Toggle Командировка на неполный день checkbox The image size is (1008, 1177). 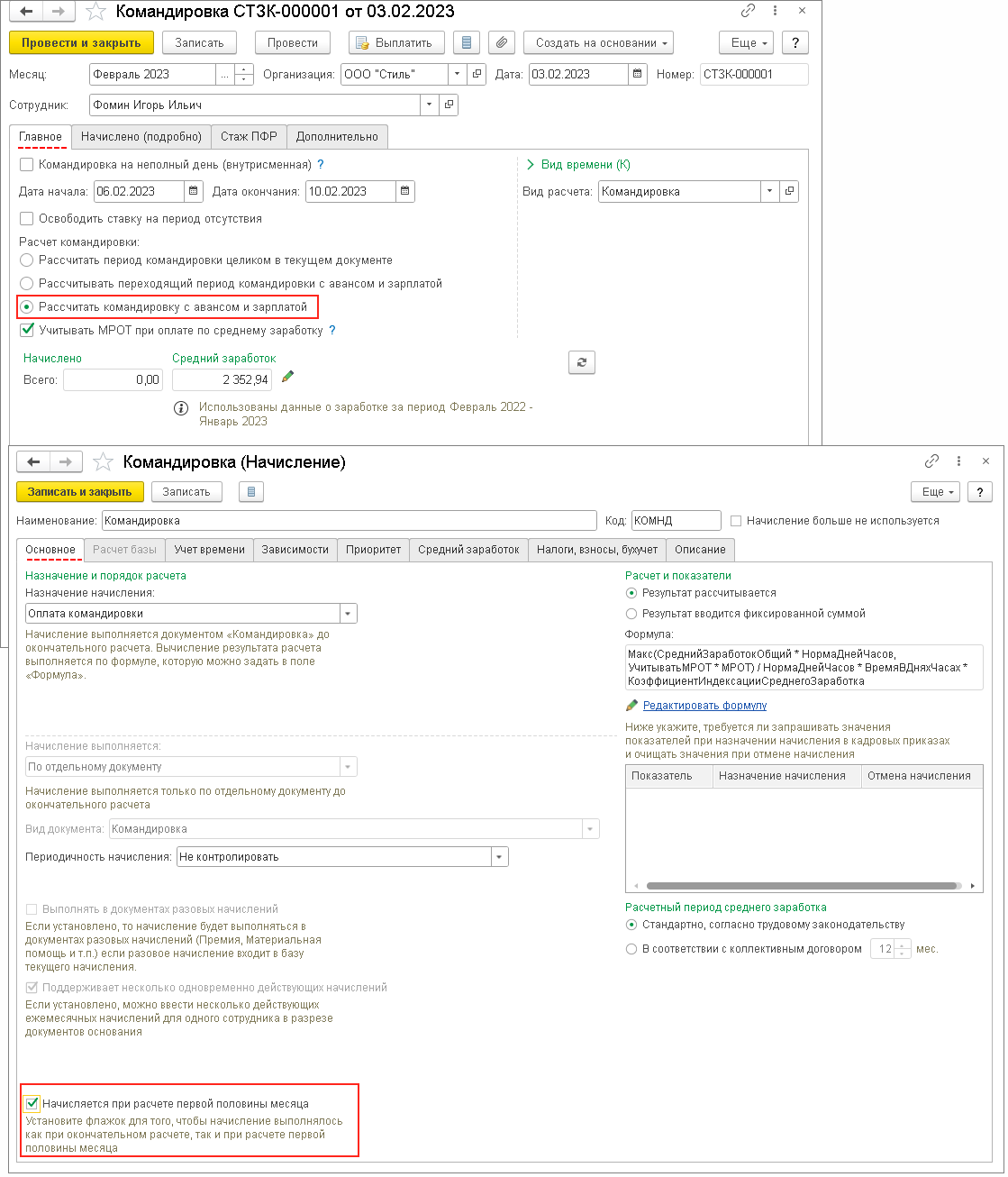pyautogui.click(x=27, y=164)
